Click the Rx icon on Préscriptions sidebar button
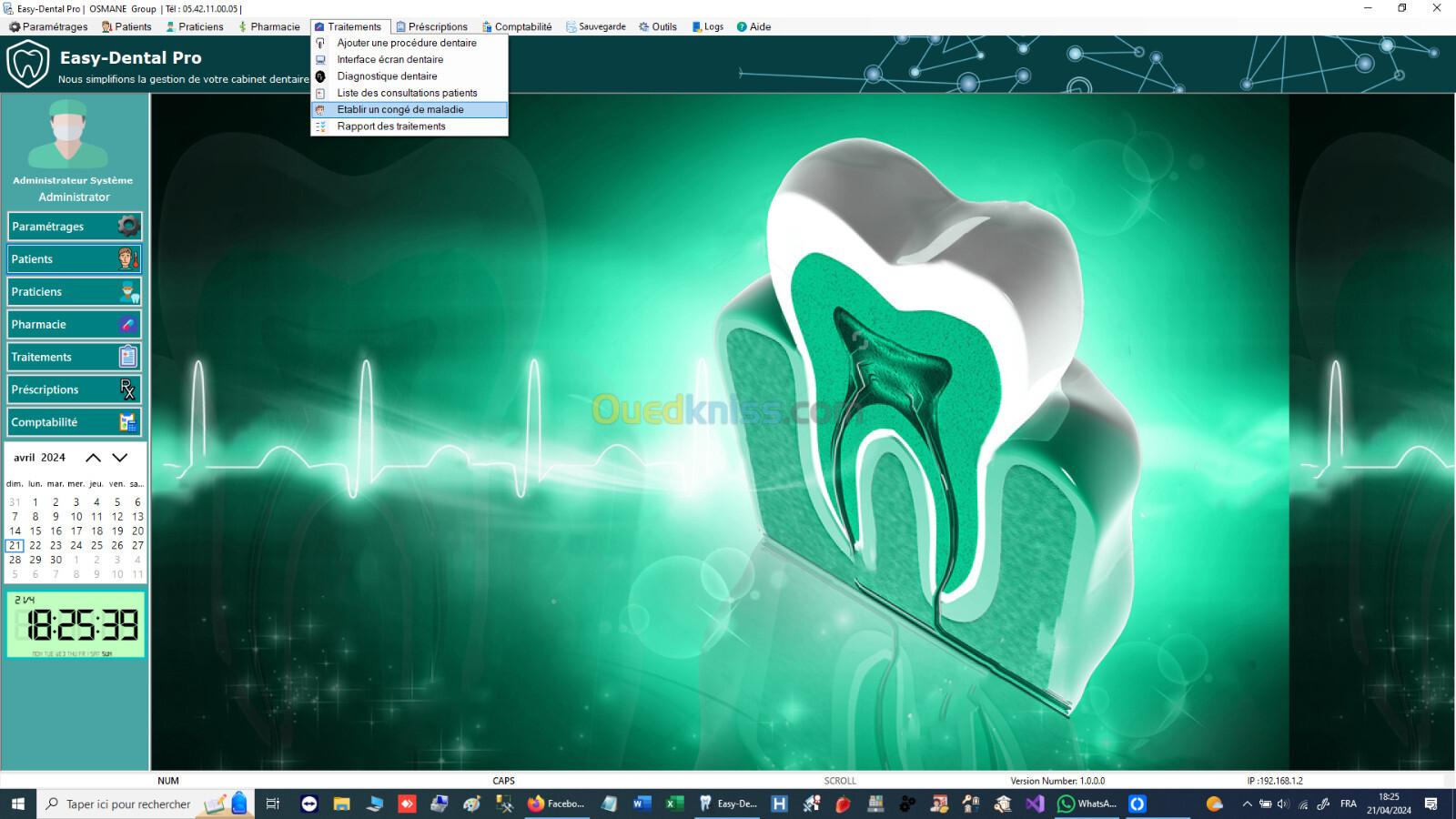This screenshot has width=1456, height=819. click(128, 389)
